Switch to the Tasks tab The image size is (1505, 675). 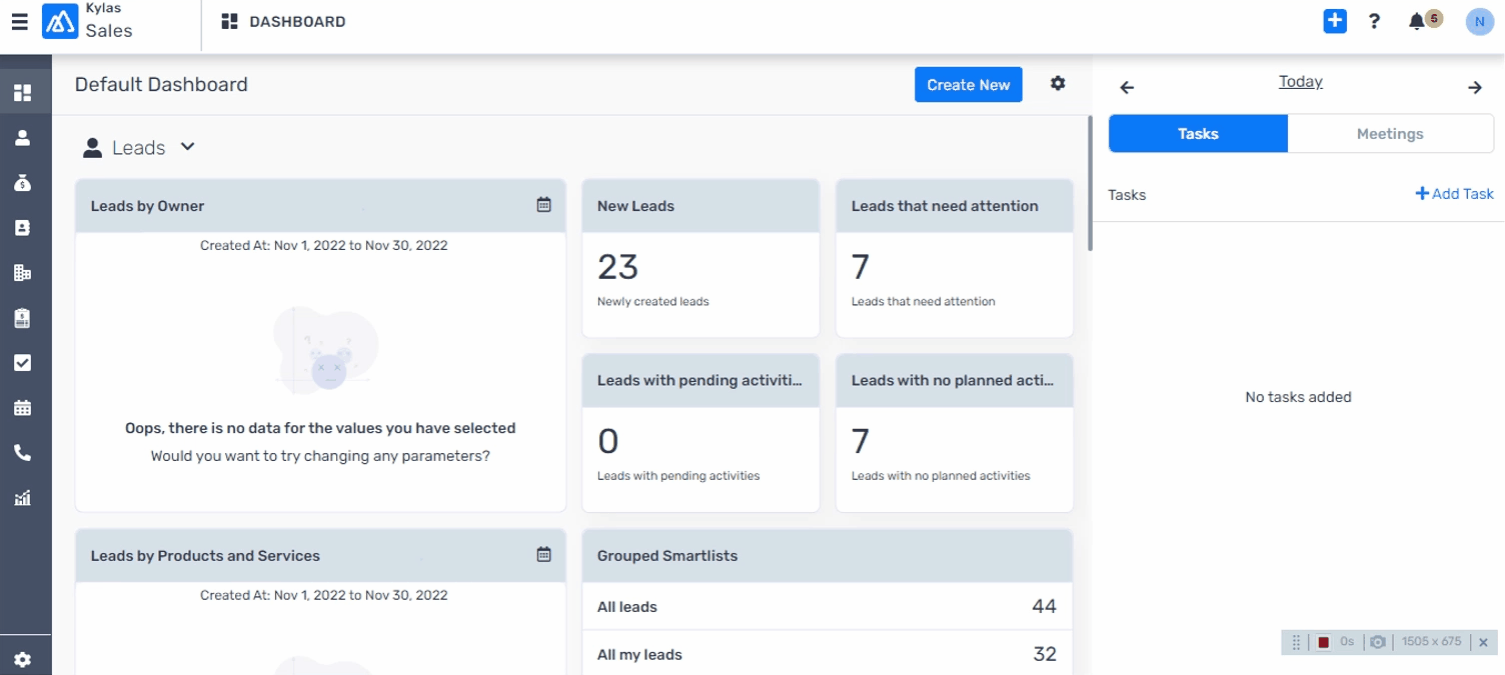point(1198,133)
